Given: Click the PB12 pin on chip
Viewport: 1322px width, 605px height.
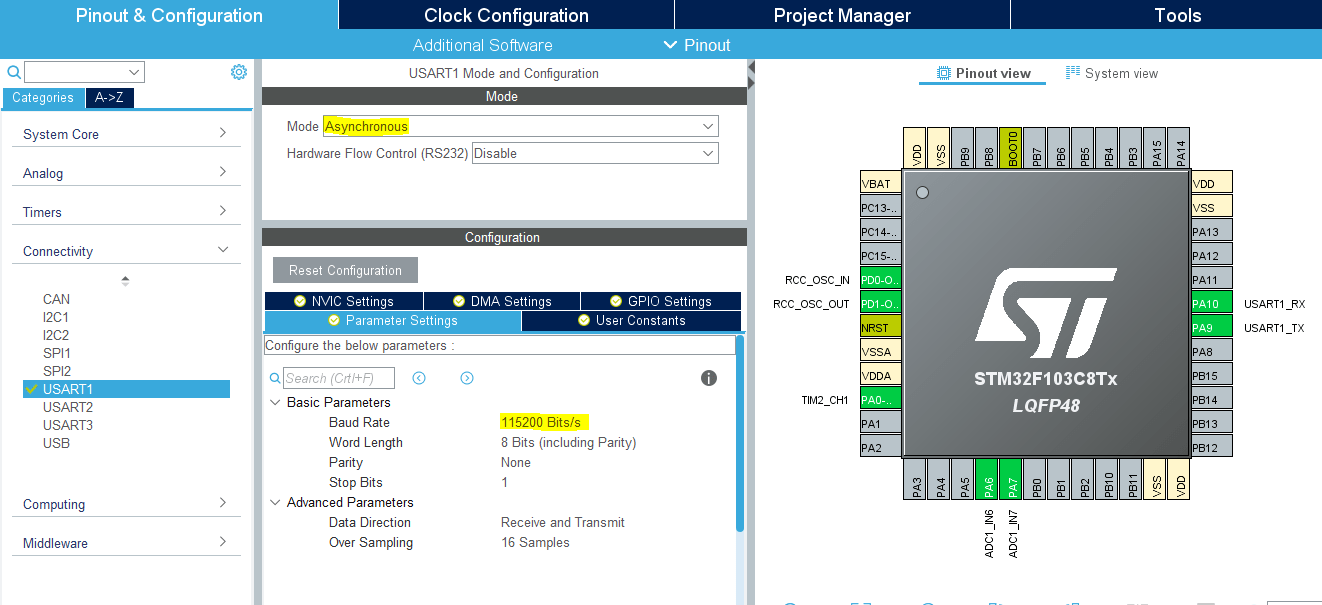Looking at the screenshot, I should pyautogui.click(x=1211, y=448).
